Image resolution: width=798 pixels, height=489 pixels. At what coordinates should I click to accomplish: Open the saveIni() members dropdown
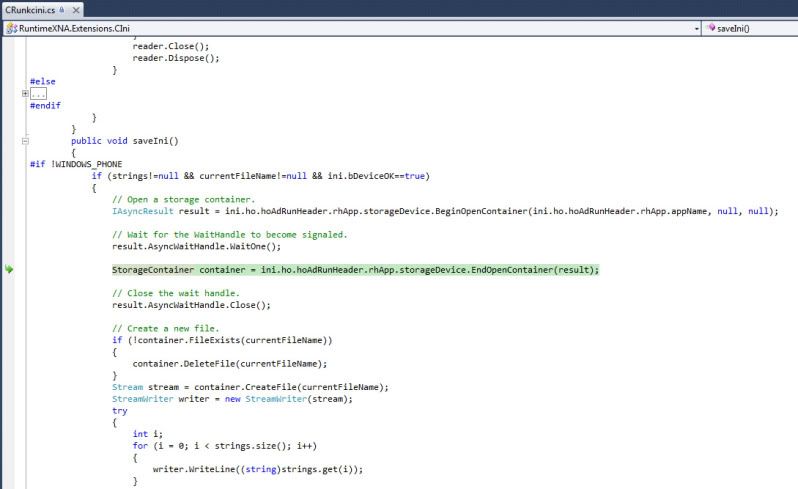(x=750, y=28)
